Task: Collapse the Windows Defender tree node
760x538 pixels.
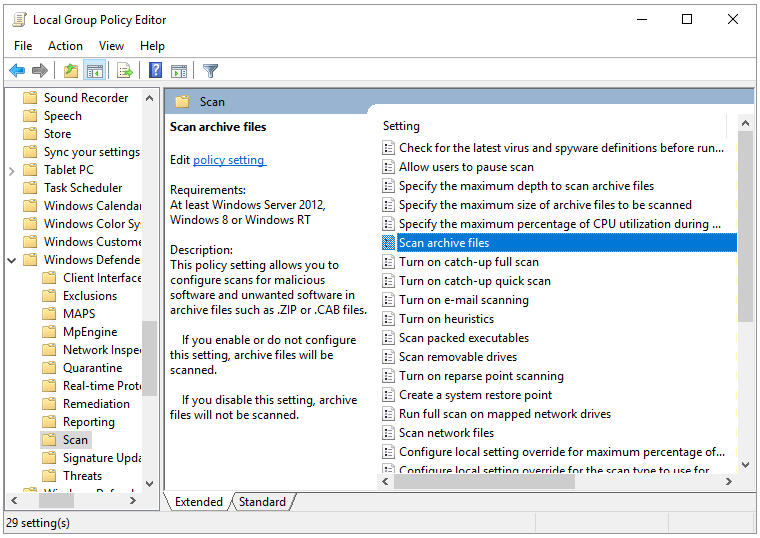Action: tap(12, 260)
